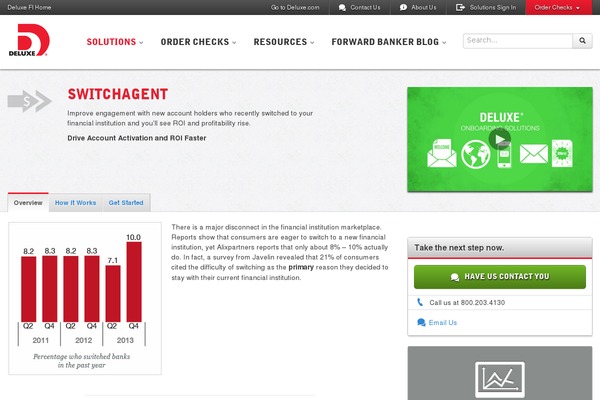Click the line chart icon in gray panel
Screen dimensions: 600x400
[500, 380]
